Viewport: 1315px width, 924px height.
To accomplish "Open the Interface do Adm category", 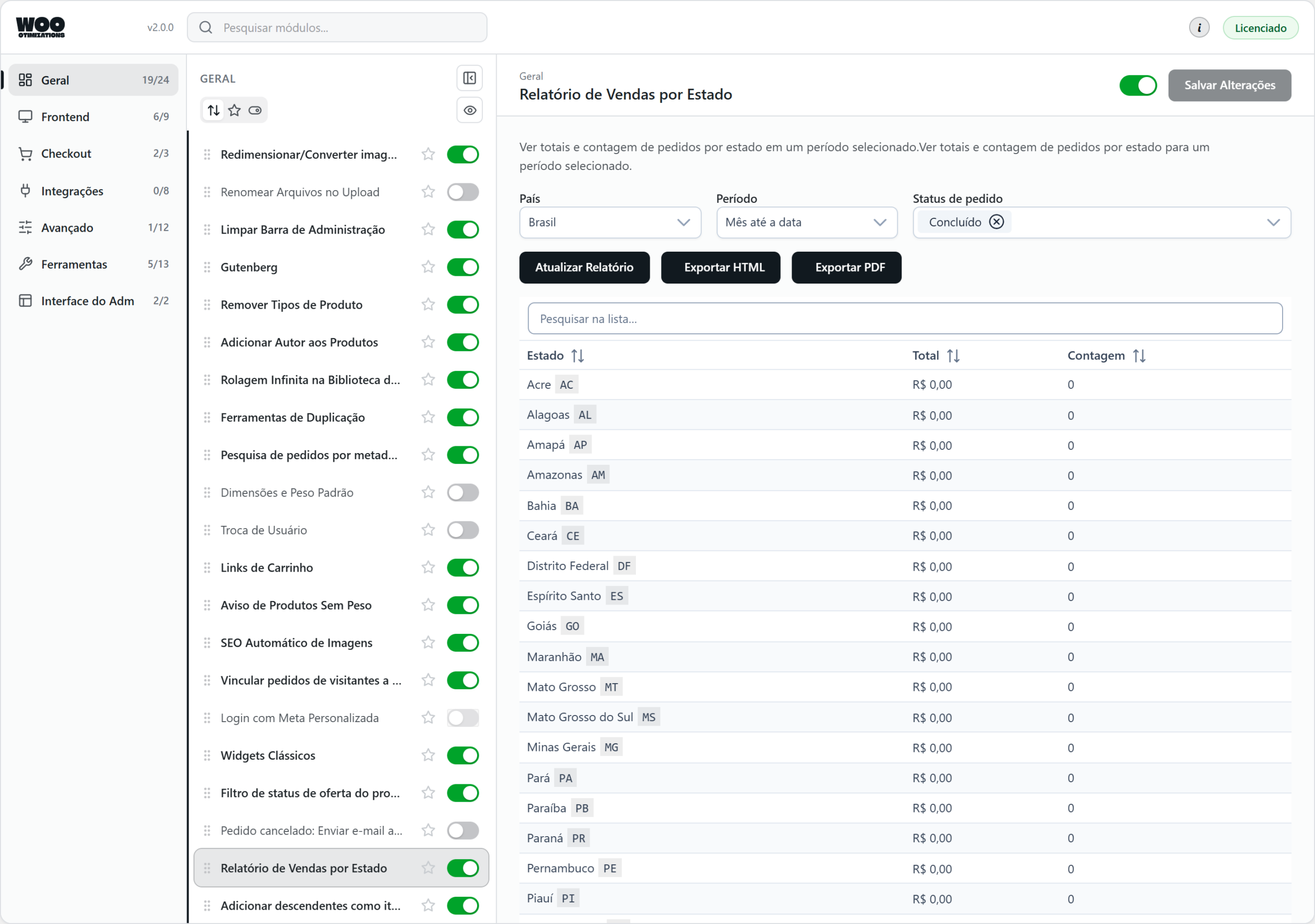I will pos(93,301).
